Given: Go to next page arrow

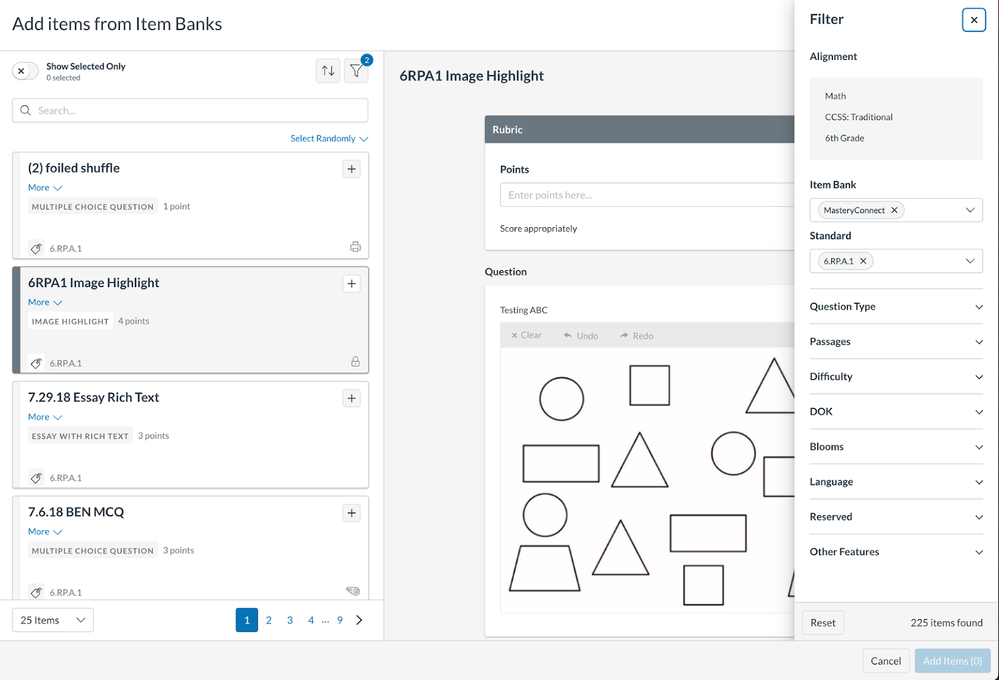Looking at the screenshot, I should point(360,620).
